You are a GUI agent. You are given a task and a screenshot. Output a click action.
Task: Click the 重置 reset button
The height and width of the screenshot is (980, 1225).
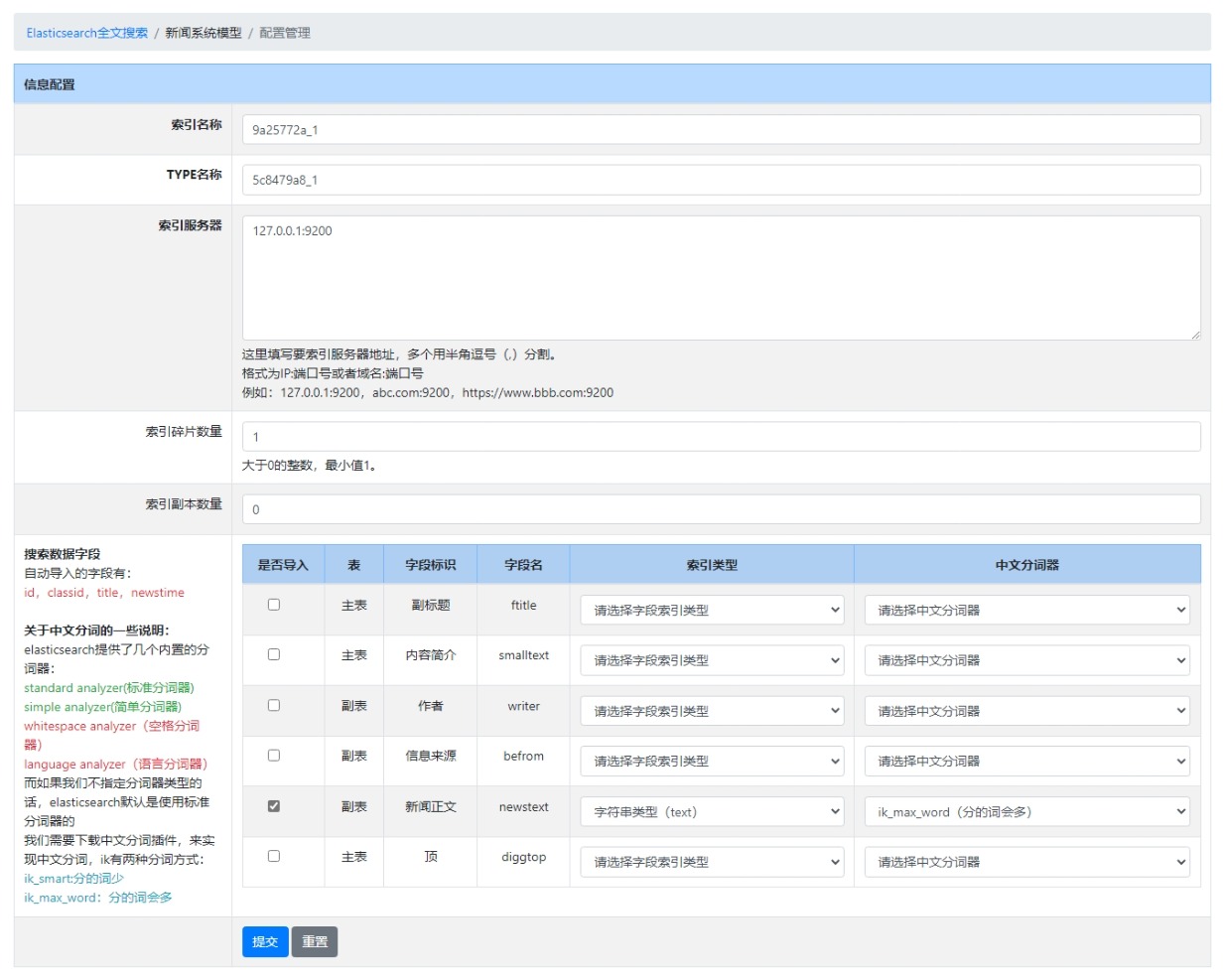[315, 941]
